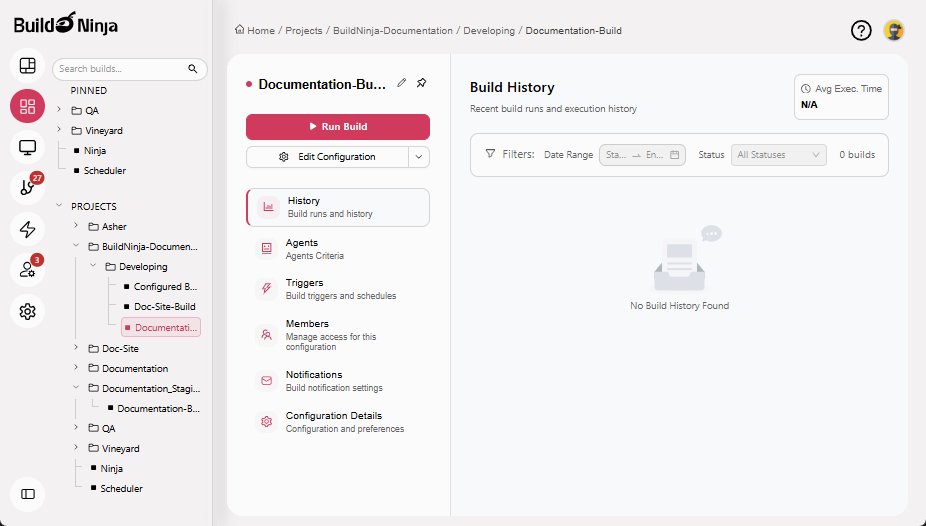926x526 pixels.
Task: Expand the QA folder under Projects
Action: tap(76, 428)
